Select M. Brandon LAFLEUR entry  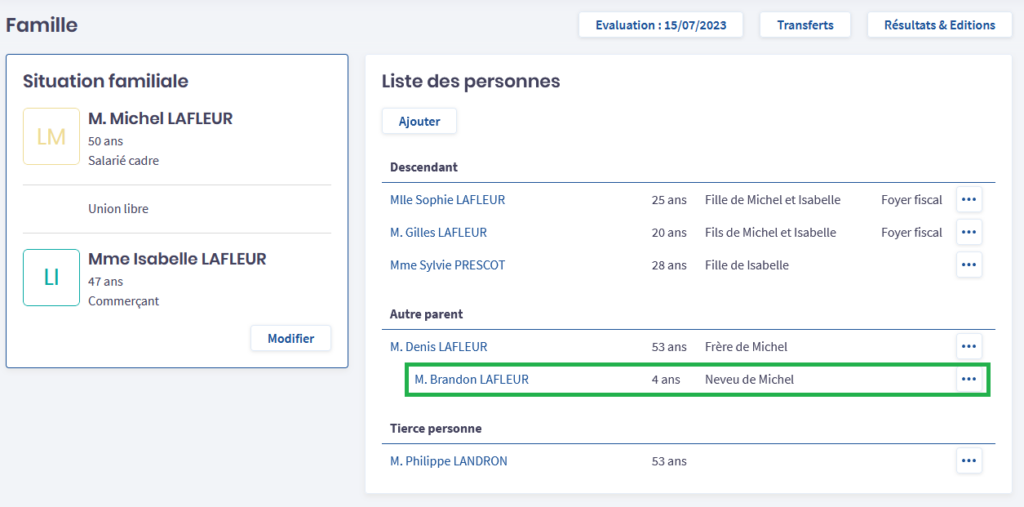pyautogui.click(x=471, y=380)
